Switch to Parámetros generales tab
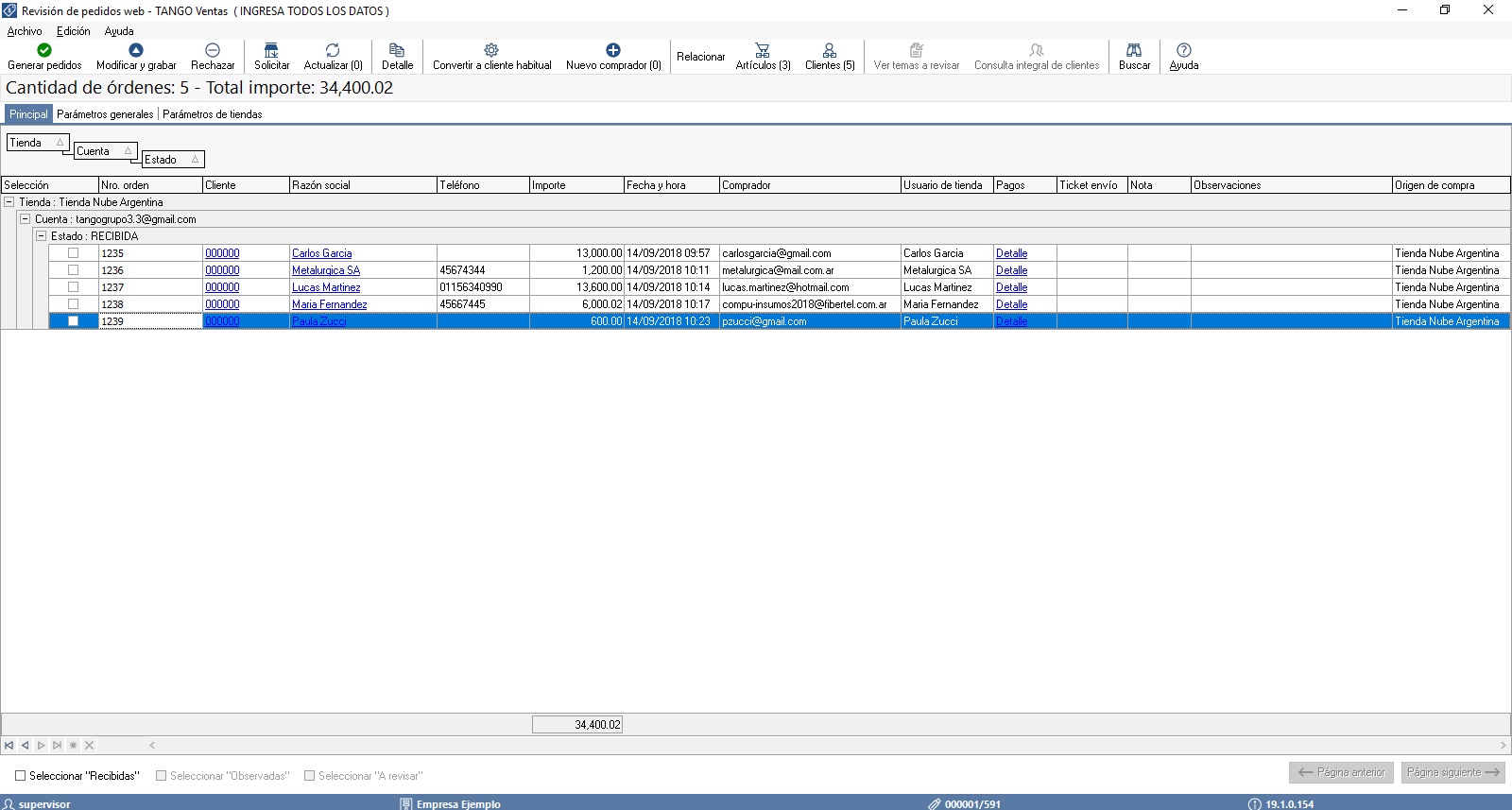1512x810 pixels. tap(105, 114)
